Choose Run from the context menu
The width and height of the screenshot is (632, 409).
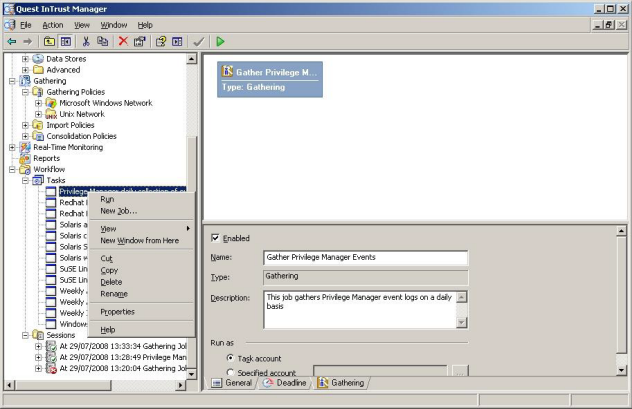click(x=141, y=199)
